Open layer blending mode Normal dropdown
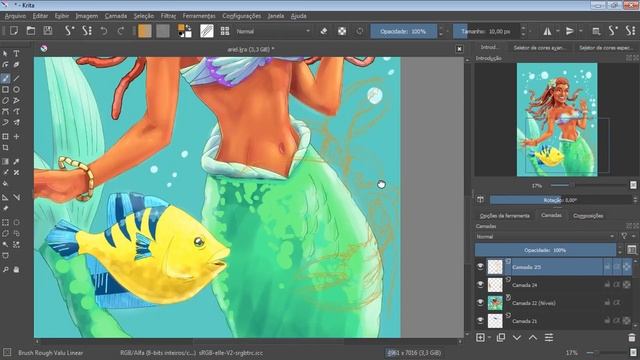 point(546,236)
